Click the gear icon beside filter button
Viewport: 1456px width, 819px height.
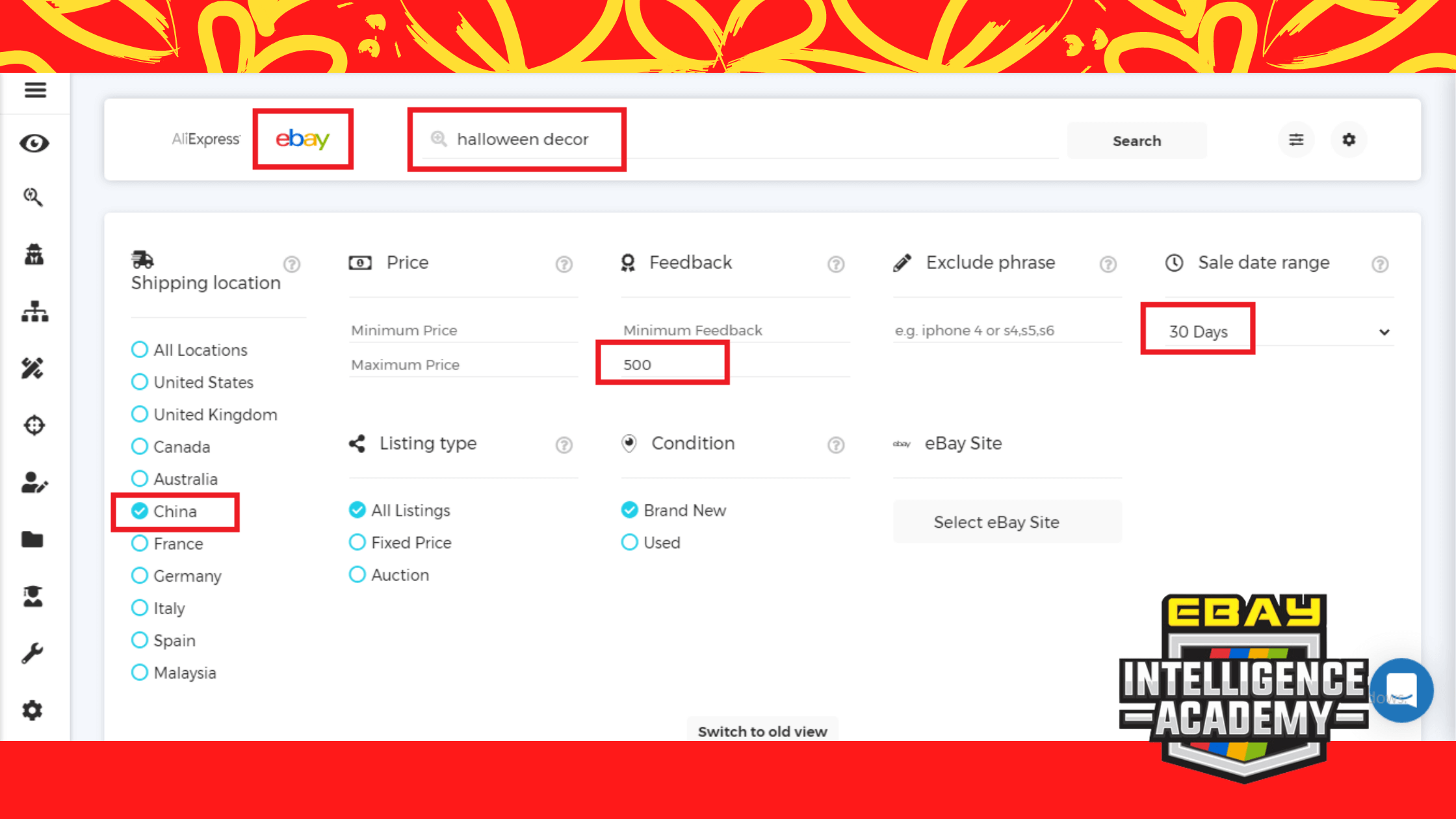click(1349, 140)
